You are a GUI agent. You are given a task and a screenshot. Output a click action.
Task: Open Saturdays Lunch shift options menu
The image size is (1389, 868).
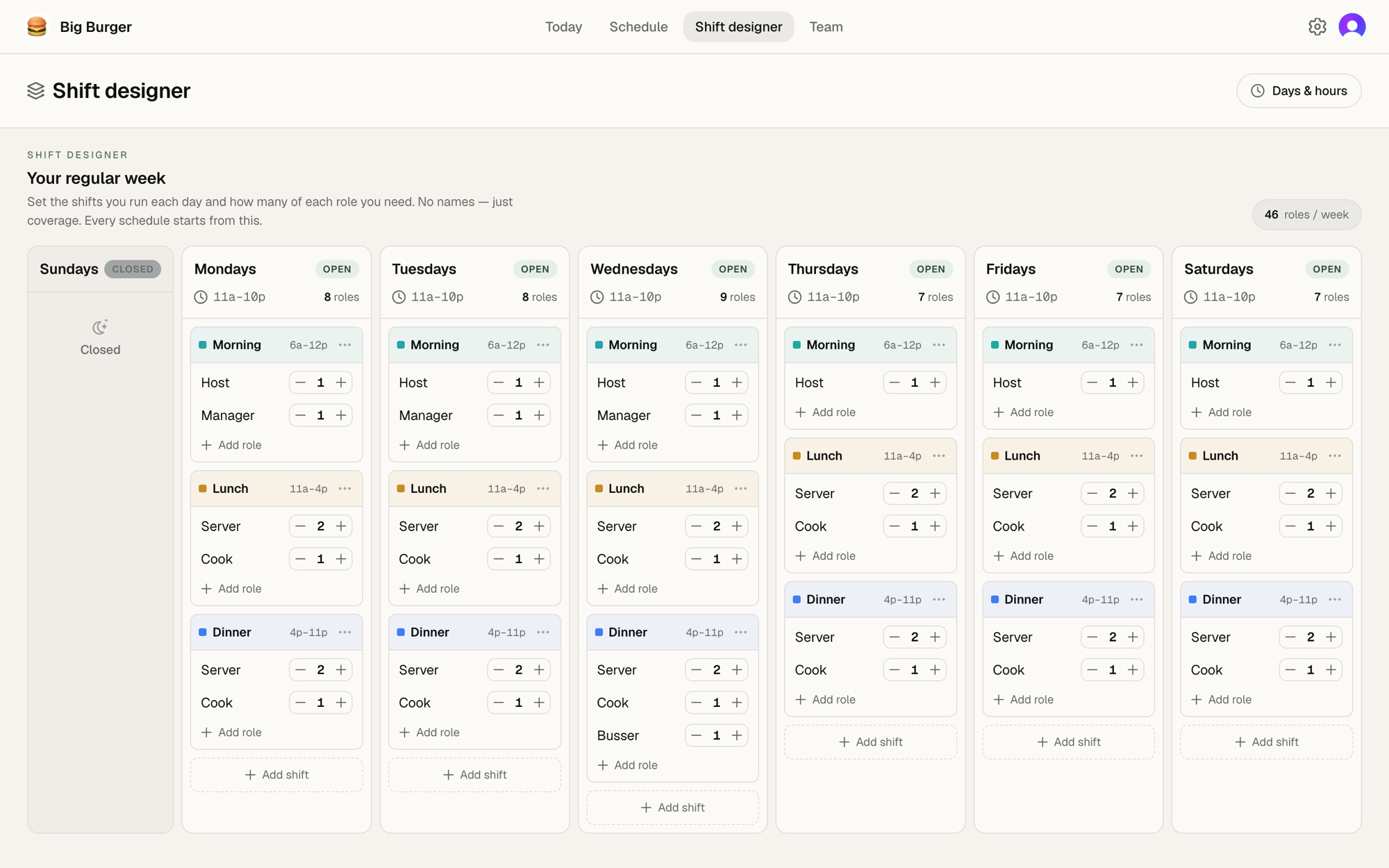click(x=1335, y=456)
